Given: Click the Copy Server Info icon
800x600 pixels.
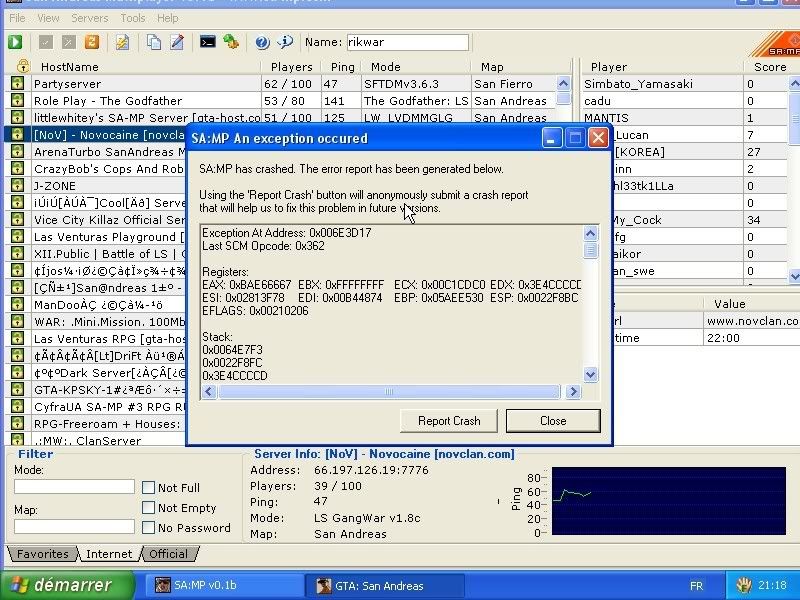Looking at the screenshot, I should [154, 42].
